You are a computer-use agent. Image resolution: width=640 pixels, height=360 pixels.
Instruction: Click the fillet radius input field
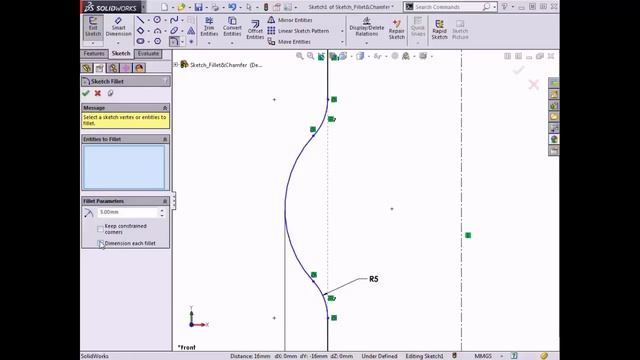pyautogui.click(x=128, y=212)
